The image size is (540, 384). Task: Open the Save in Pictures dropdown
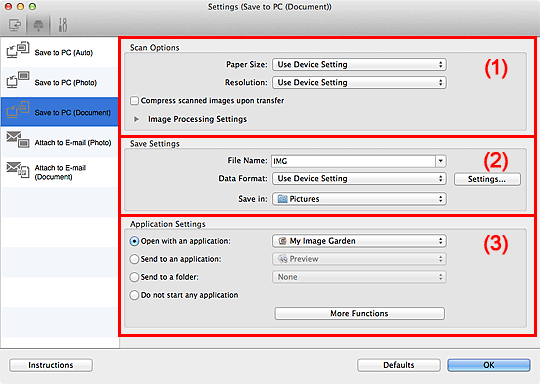tap(359, 199)
